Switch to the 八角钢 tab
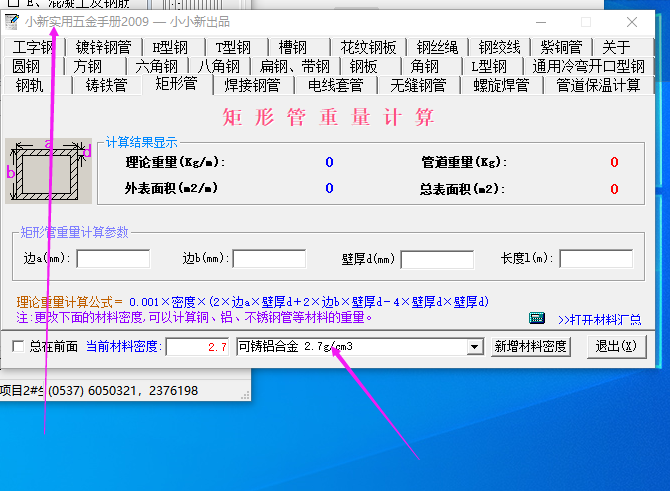This screenshot has width=670, height=491. pyautogui.click(x=219, y=66)
